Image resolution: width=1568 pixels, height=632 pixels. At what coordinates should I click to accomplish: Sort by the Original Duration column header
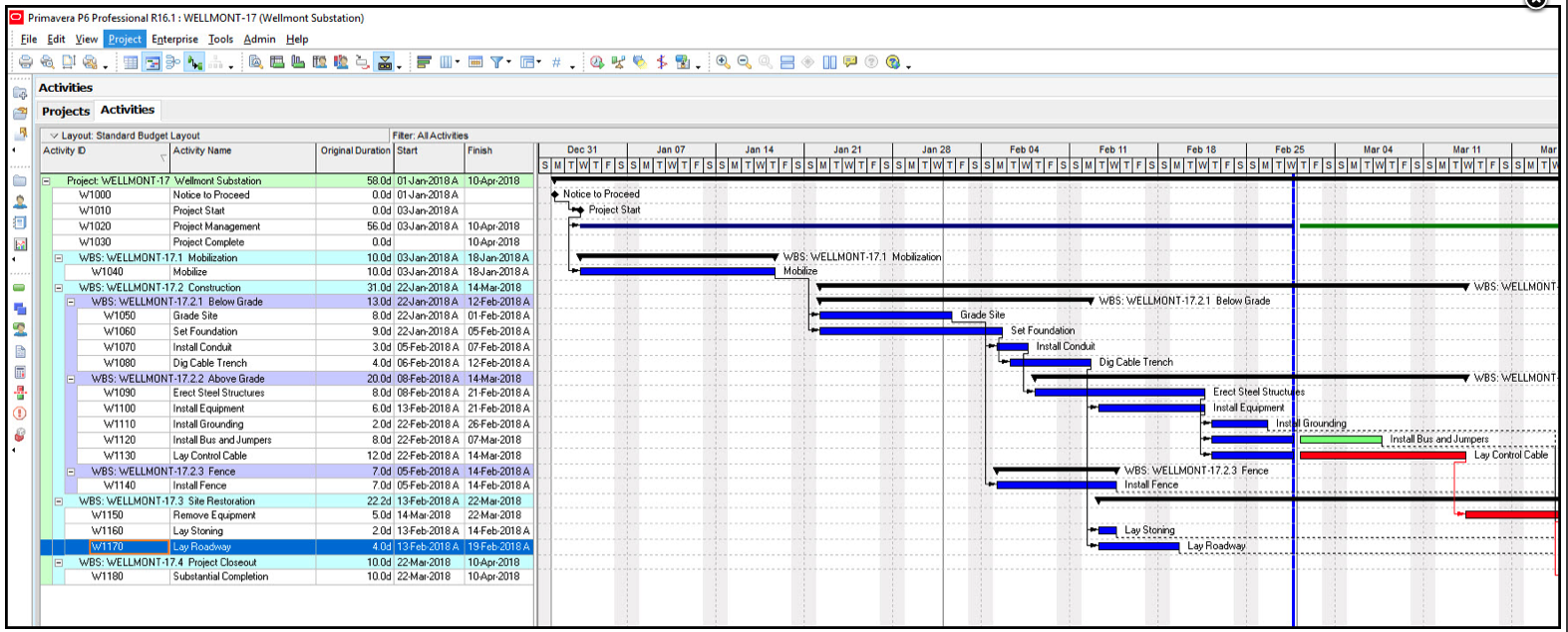(x=355, y=152)
